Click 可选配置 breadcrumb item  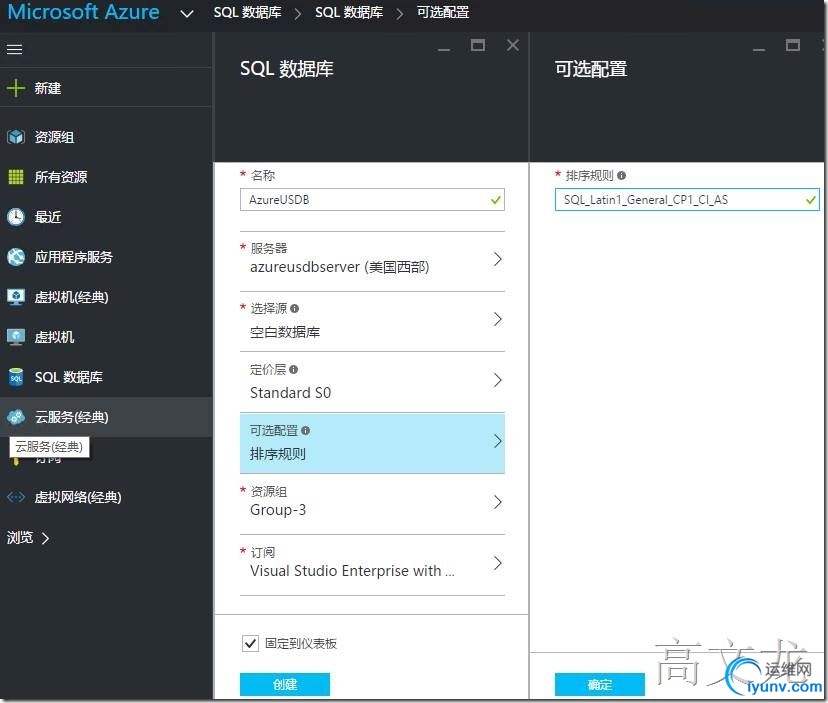pyautogui.click(x=443, y=12)
